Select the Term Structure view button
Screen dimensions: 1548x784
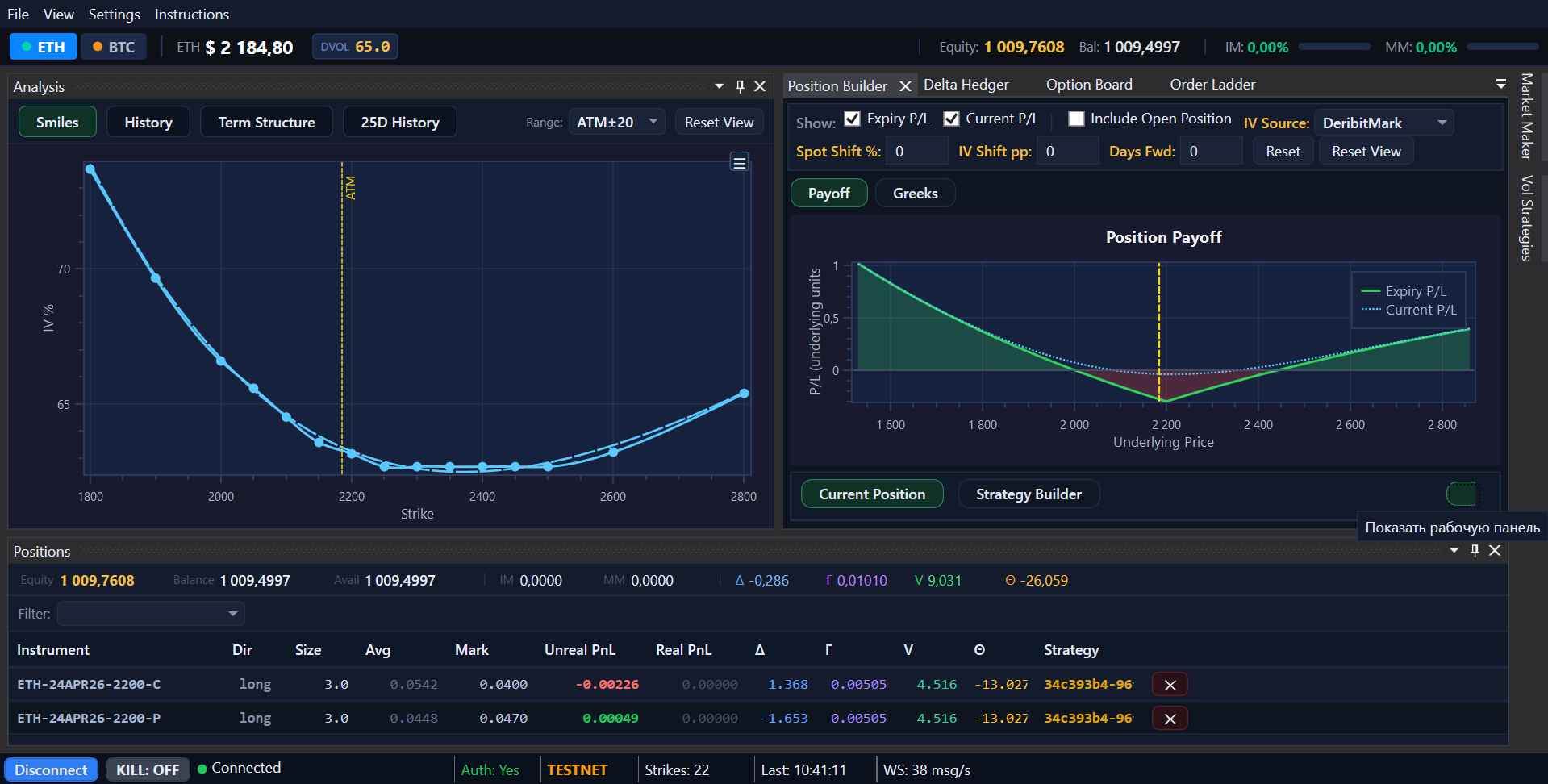[266, 122]
